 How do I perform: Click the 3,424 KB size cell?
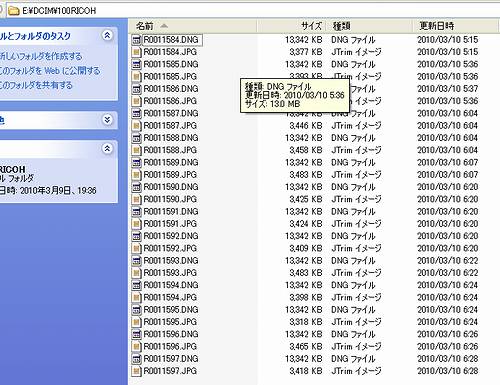tap(306, 224)
